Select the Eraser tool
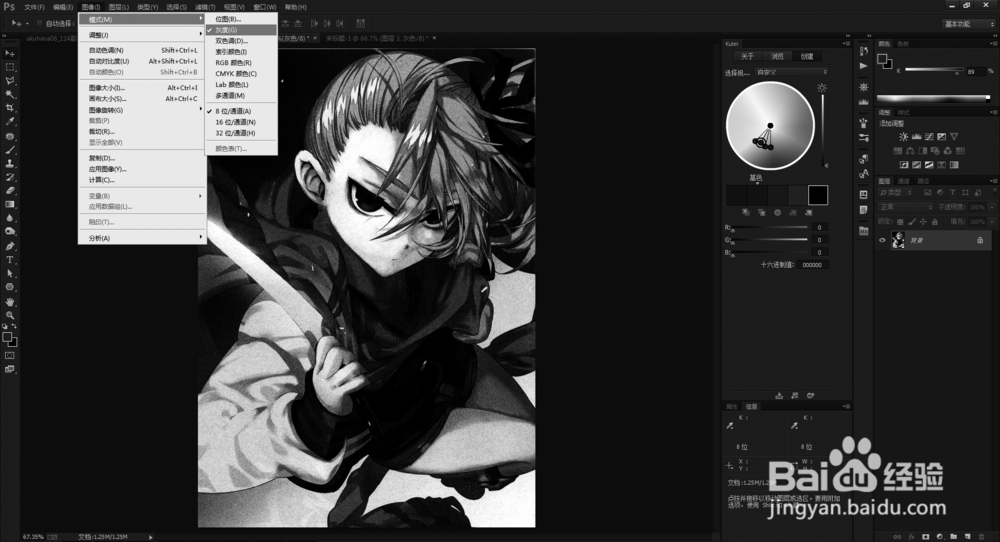Screen dimensions: 1000x542 (x=10, y=191)
